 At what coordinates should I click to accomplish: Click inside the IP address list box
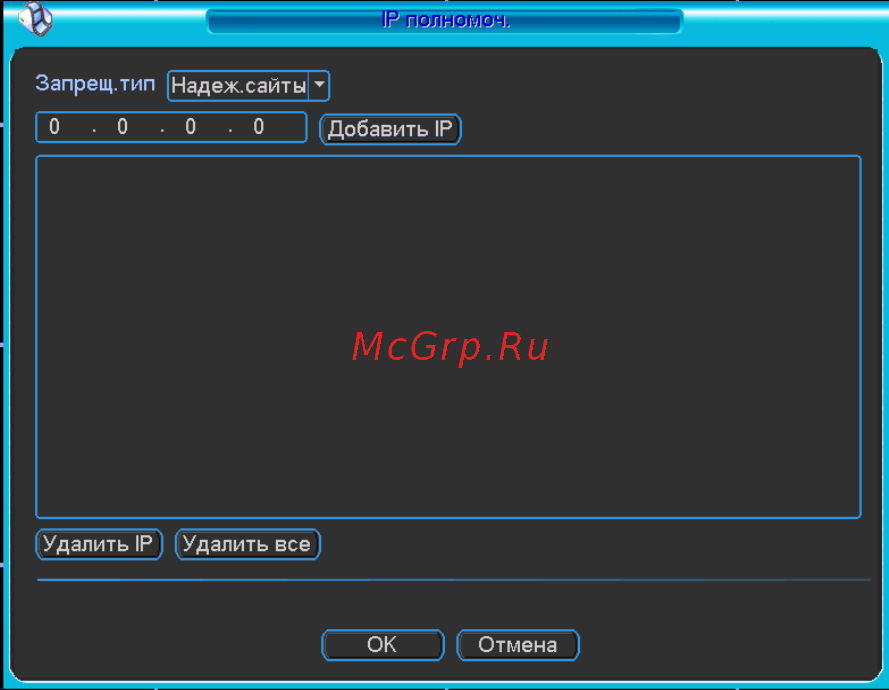pos(448,337)
